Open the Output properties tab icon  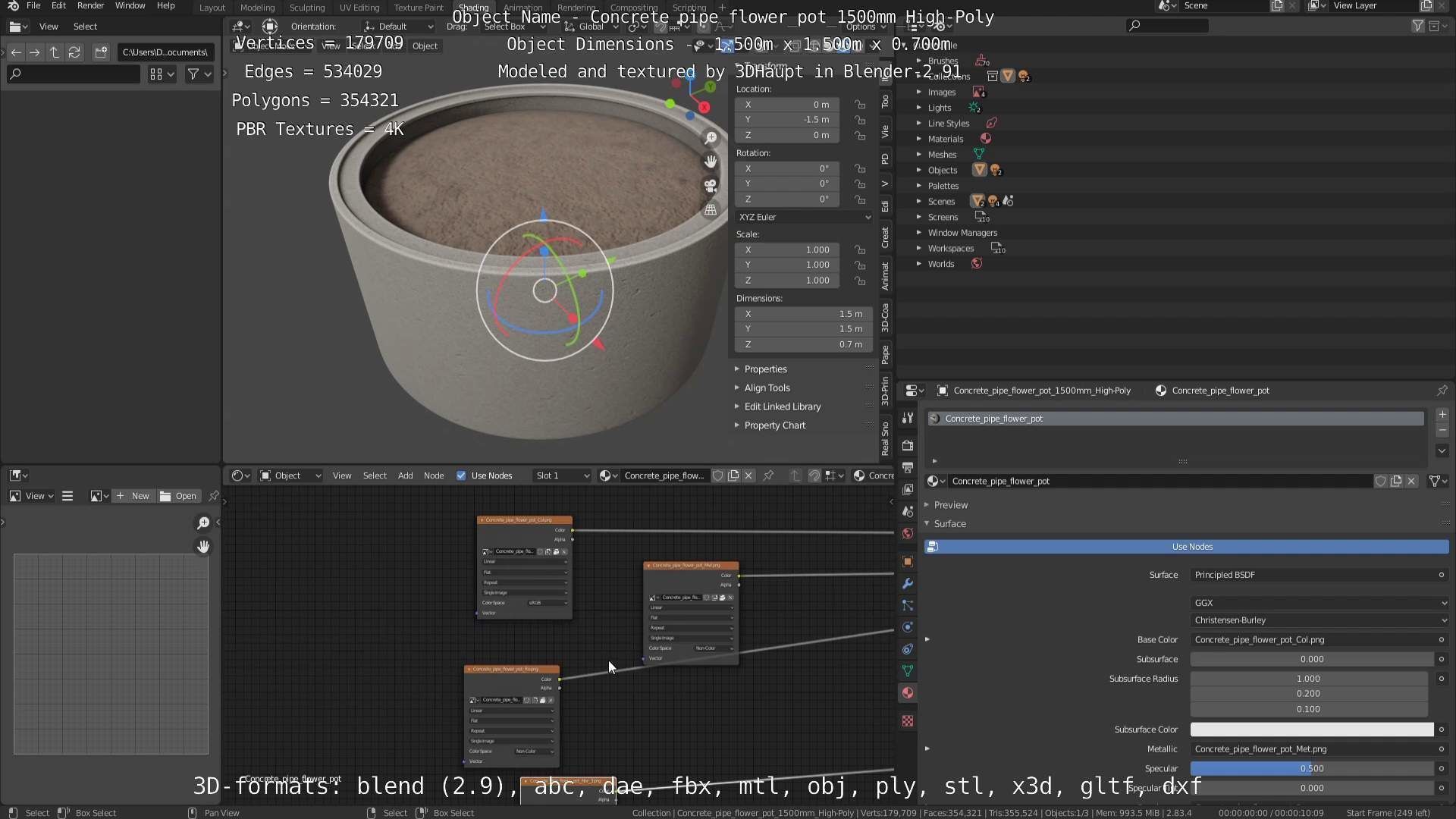point(908,467)
